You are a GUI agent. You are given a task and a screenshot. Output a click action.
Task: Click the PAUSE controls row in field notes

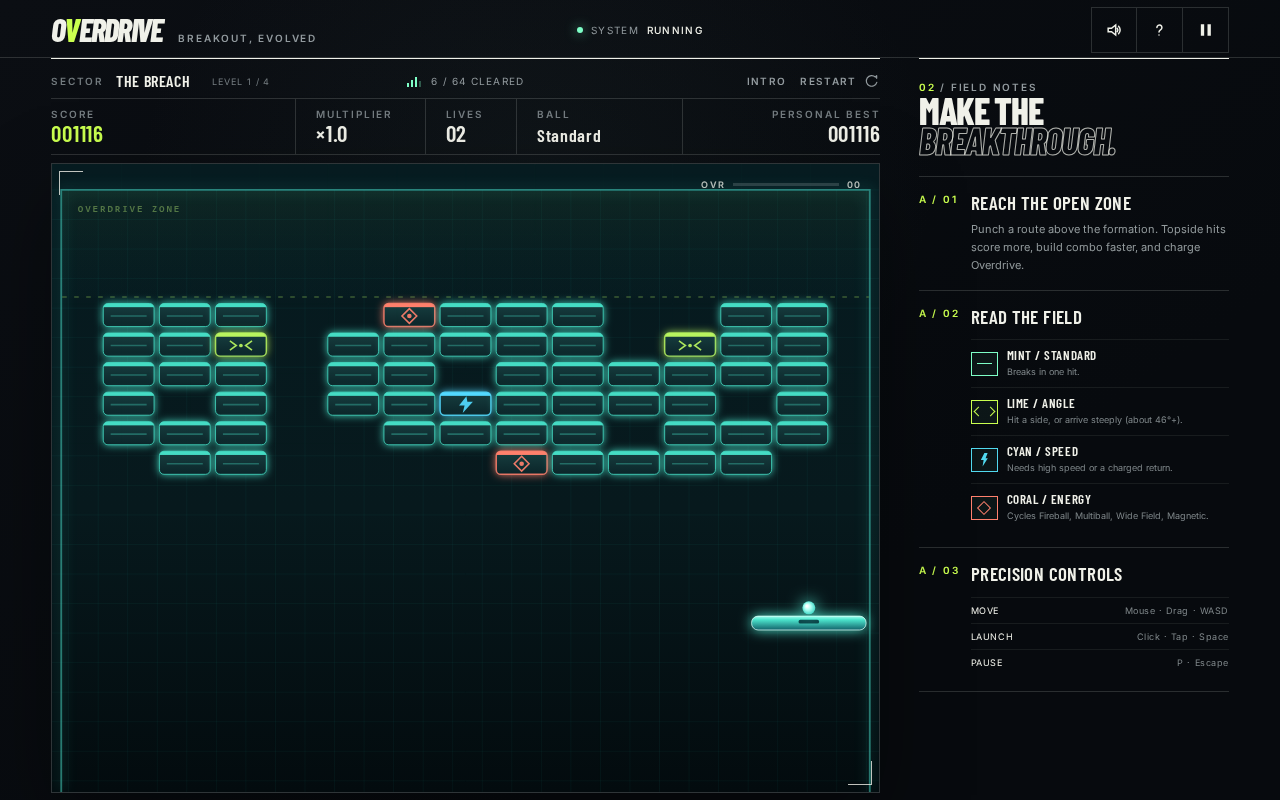pos(1100,663)
